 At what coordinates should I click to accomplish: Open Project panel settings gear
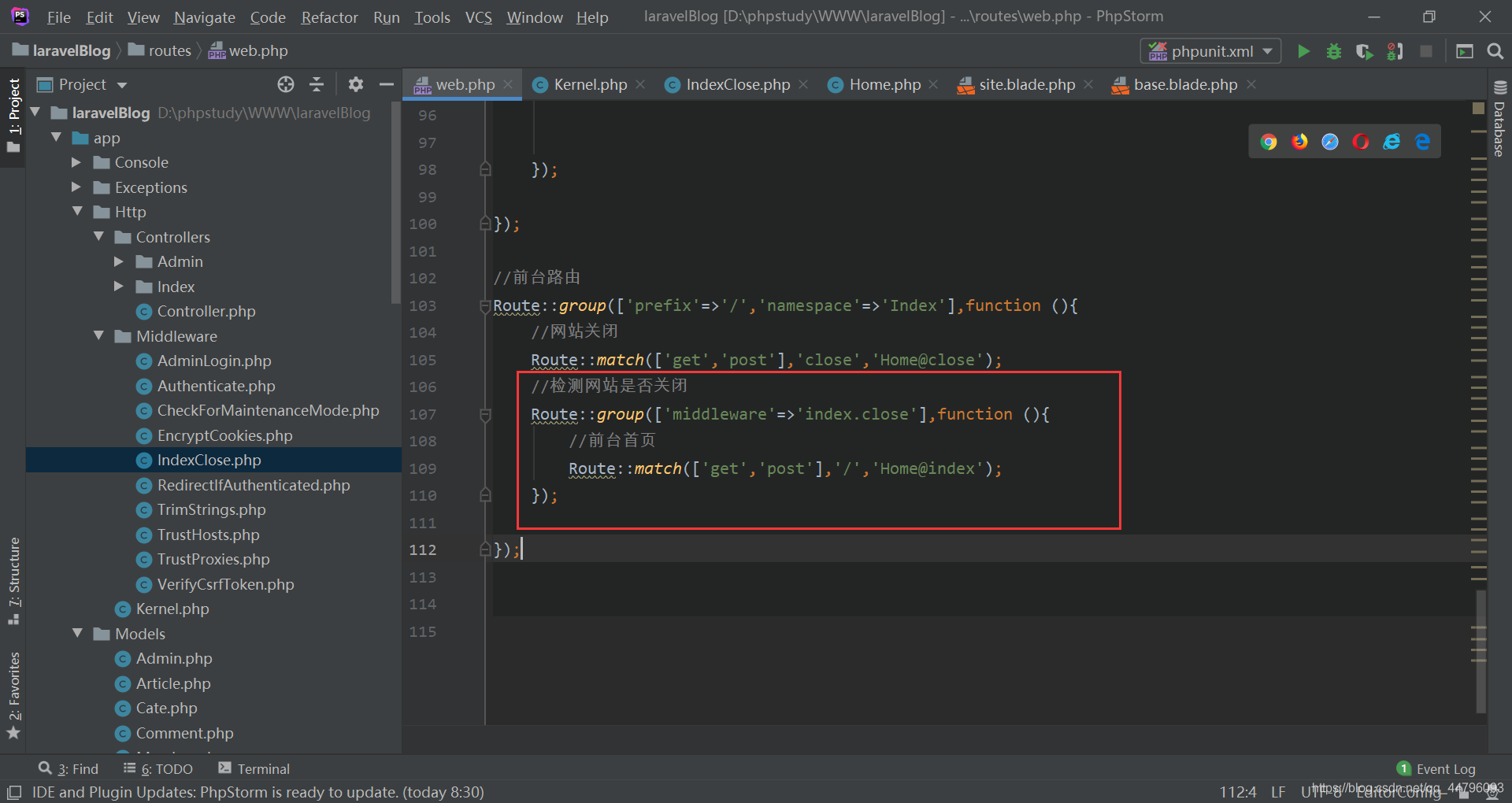click(x=356, y=84)
